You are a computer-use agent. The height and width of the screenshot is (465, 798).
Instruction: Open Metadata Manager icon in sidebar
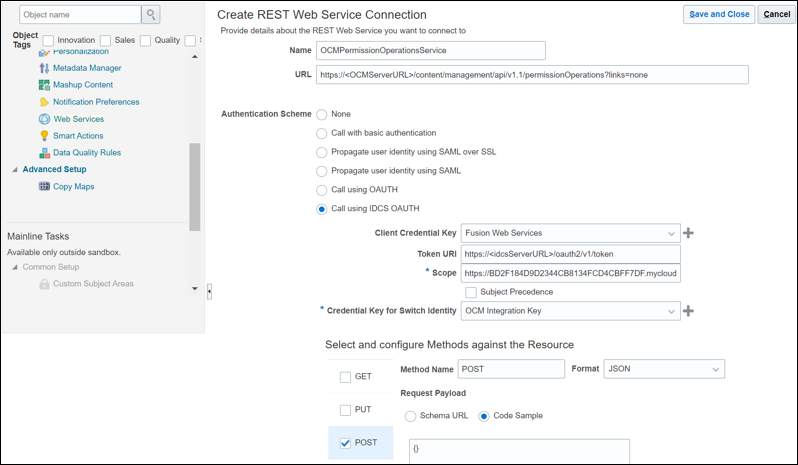pyautogui.click(x=44, y=68)
